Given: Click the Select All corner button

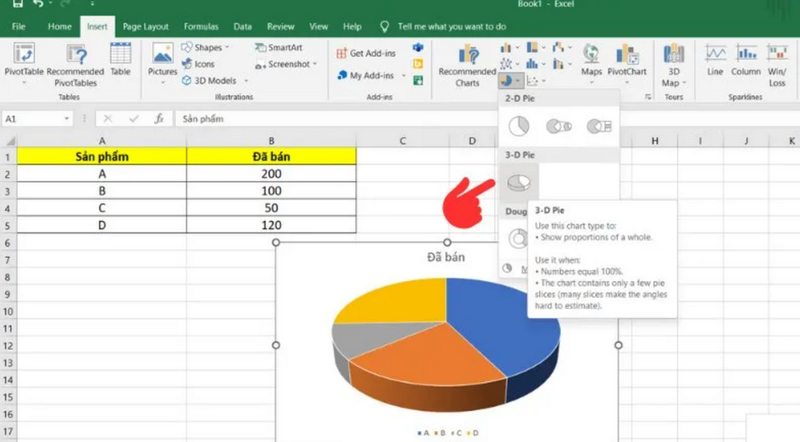Looking at the screenshot, I should pyautogui.click(x=9, y=141).
